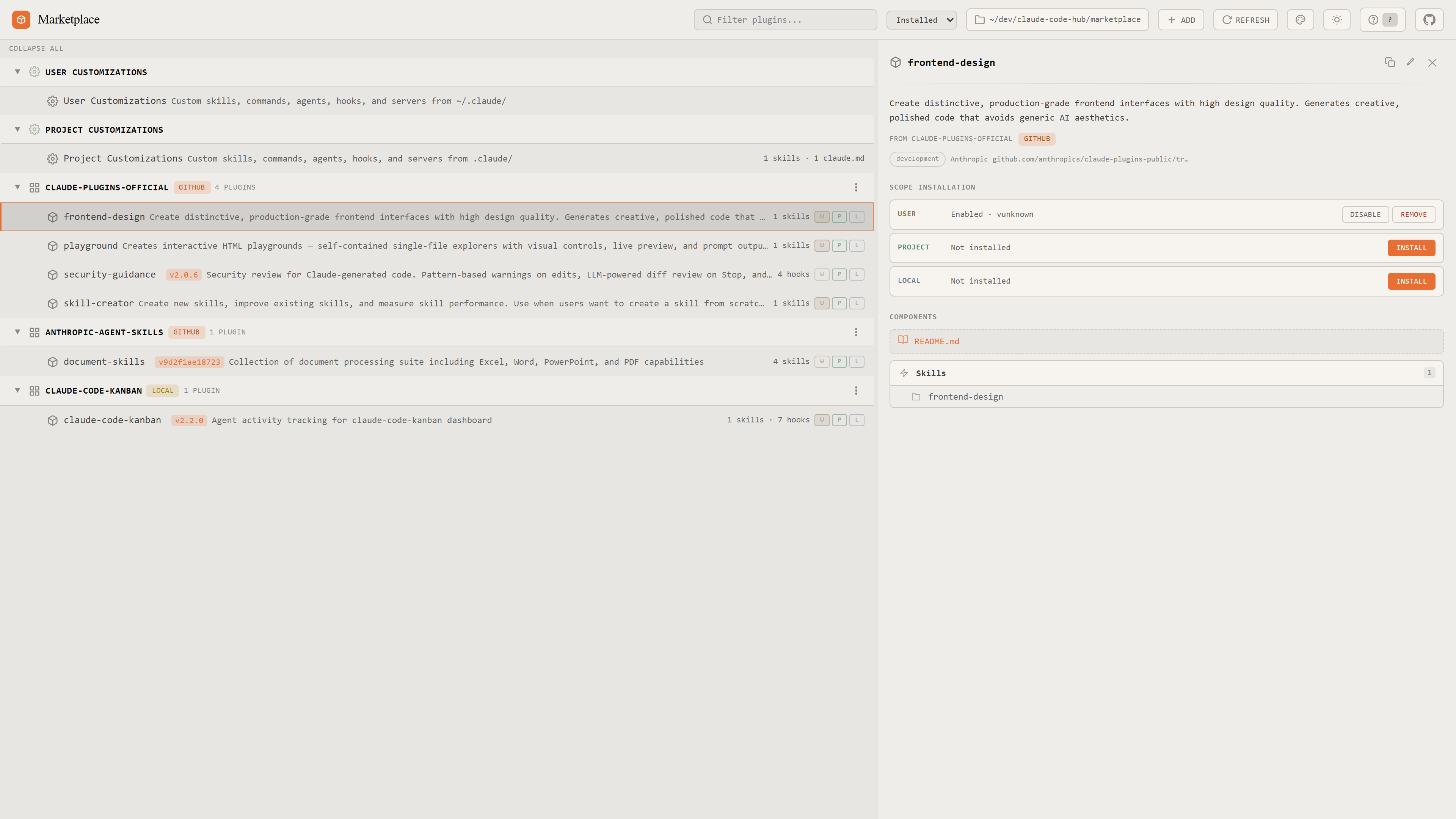The image size is (1456, 819).
Task: Click the CLAUDE-PLUGINS-OFFICIAL grid icon
Action: point(35,187)
